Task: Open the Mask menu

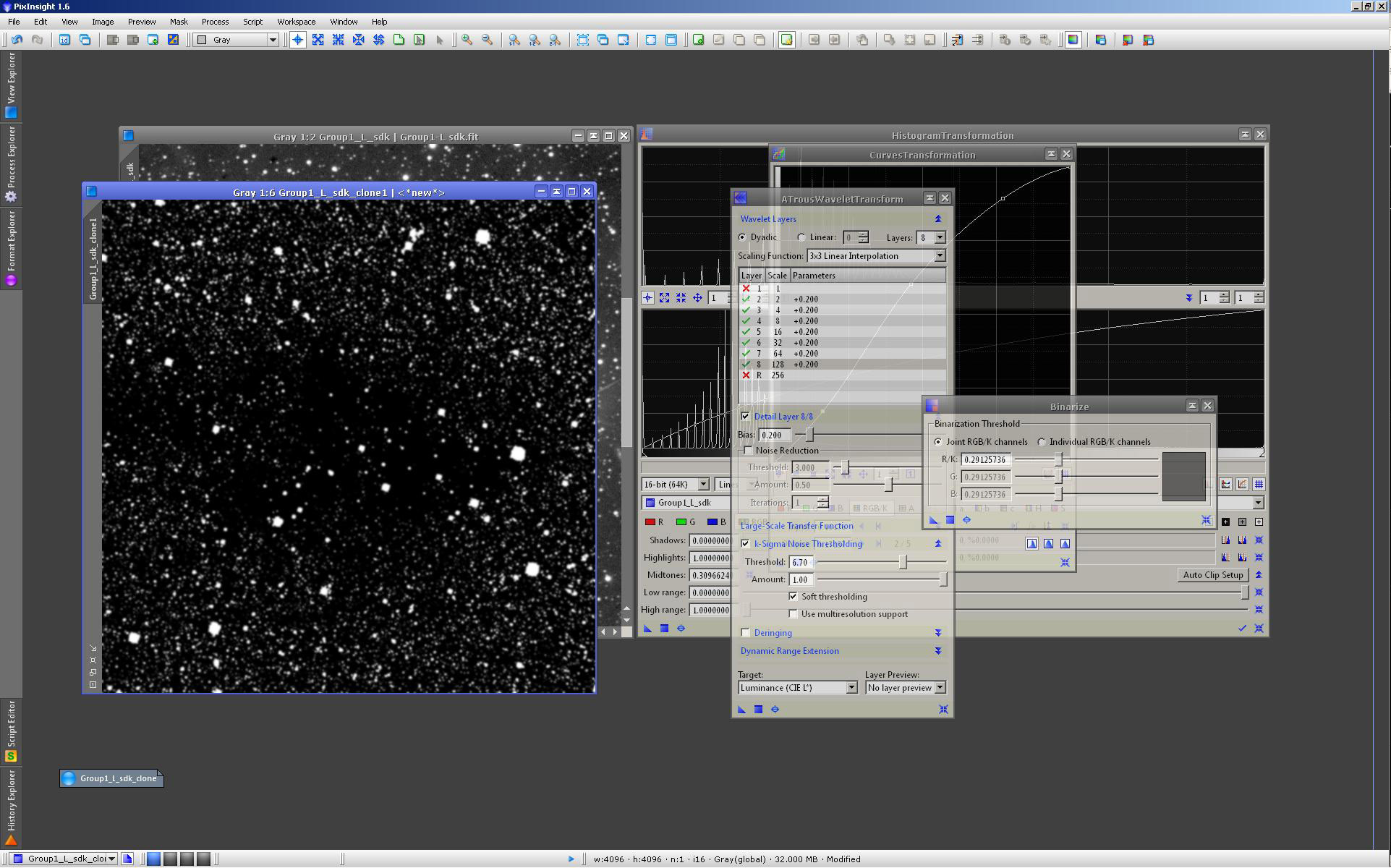Action: [x=179, y=22]
